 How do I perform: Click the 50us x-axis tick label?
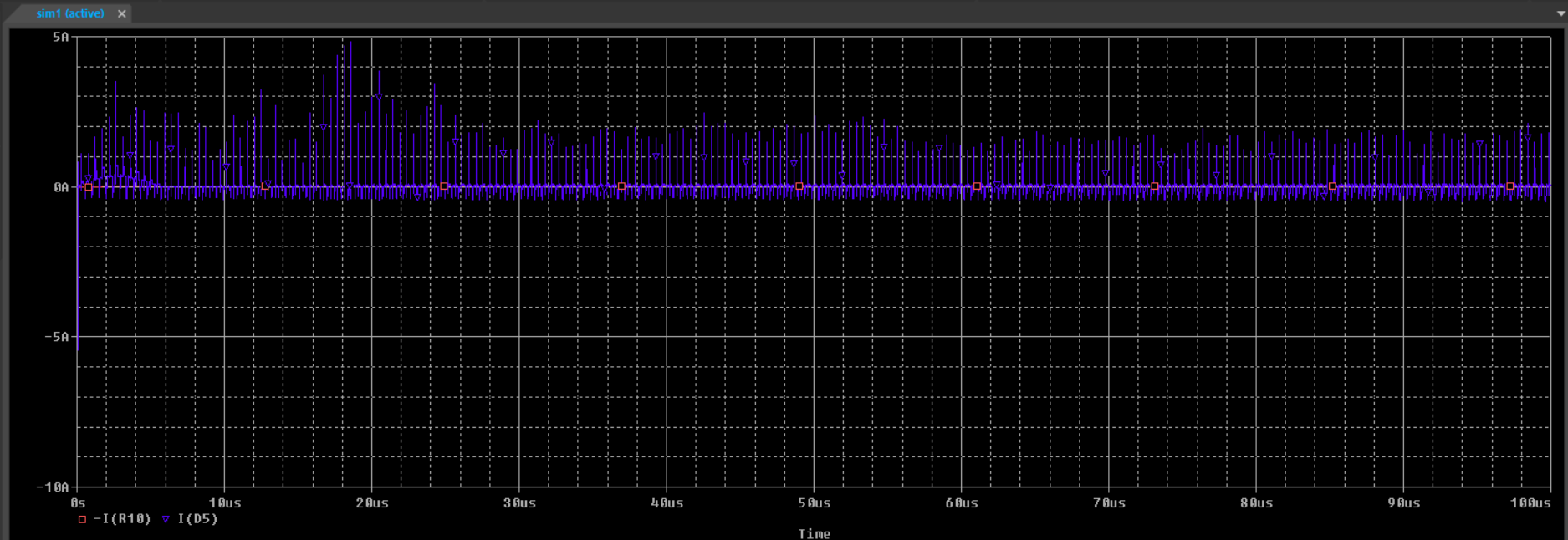point(814,502)
